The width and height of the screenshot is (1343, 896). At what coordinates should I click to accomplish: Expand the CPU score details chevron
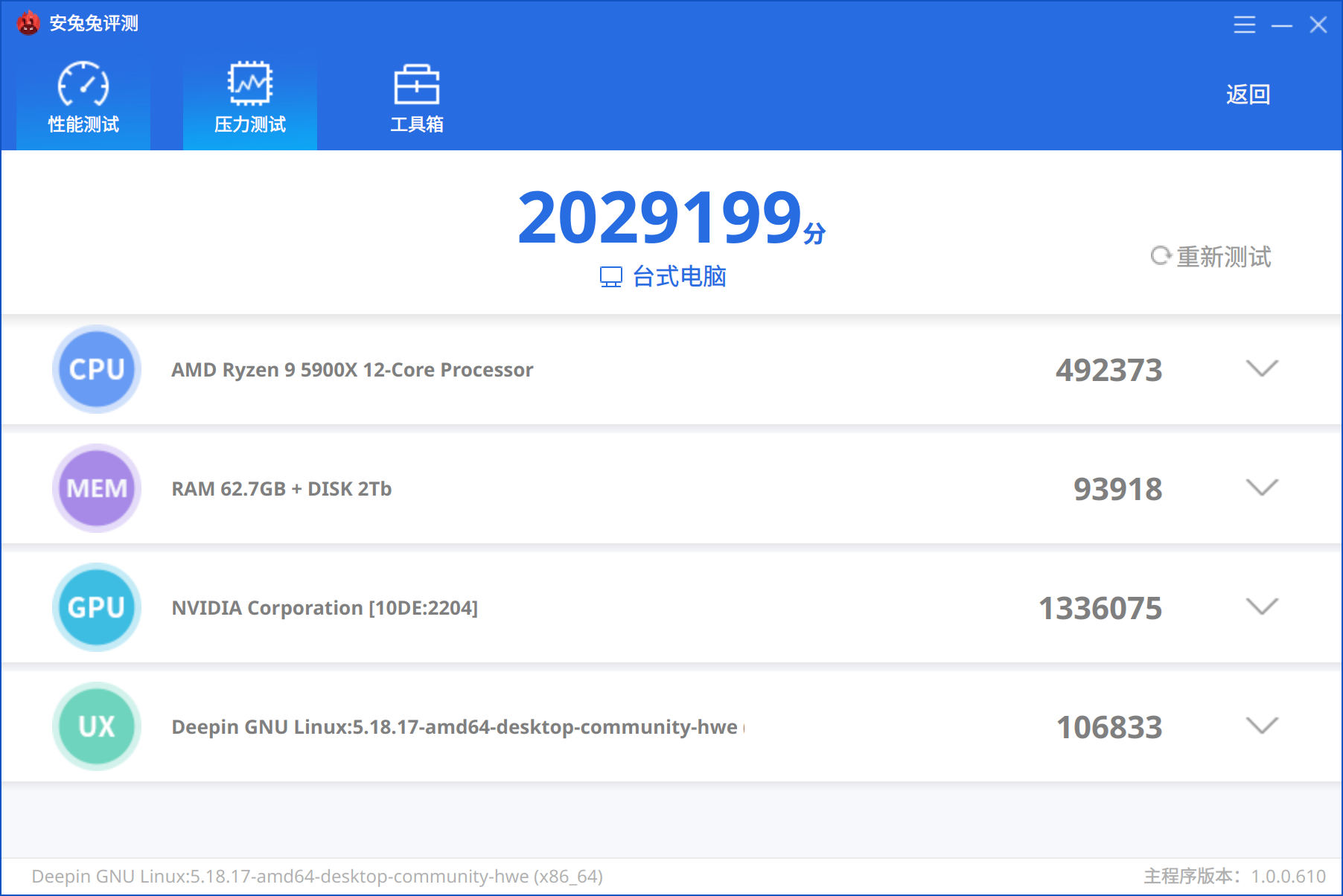[x=1262, y=368]
